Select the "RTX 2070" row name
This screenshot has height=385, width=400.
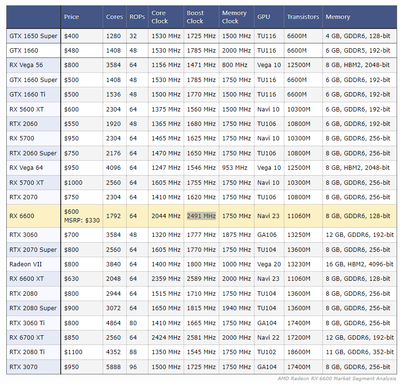(x=23, y=197)
